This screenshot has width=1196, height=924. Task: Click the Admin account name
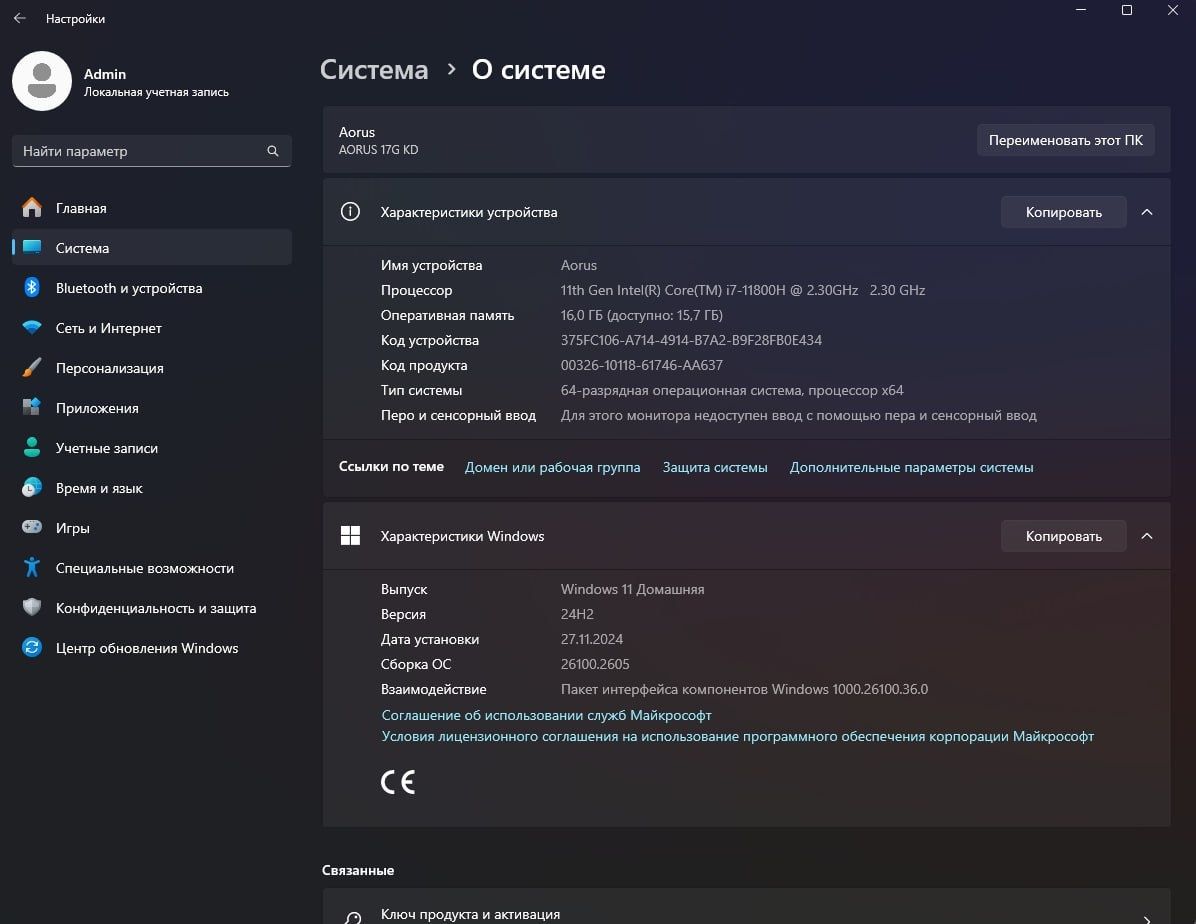click(x=104, y=74)
